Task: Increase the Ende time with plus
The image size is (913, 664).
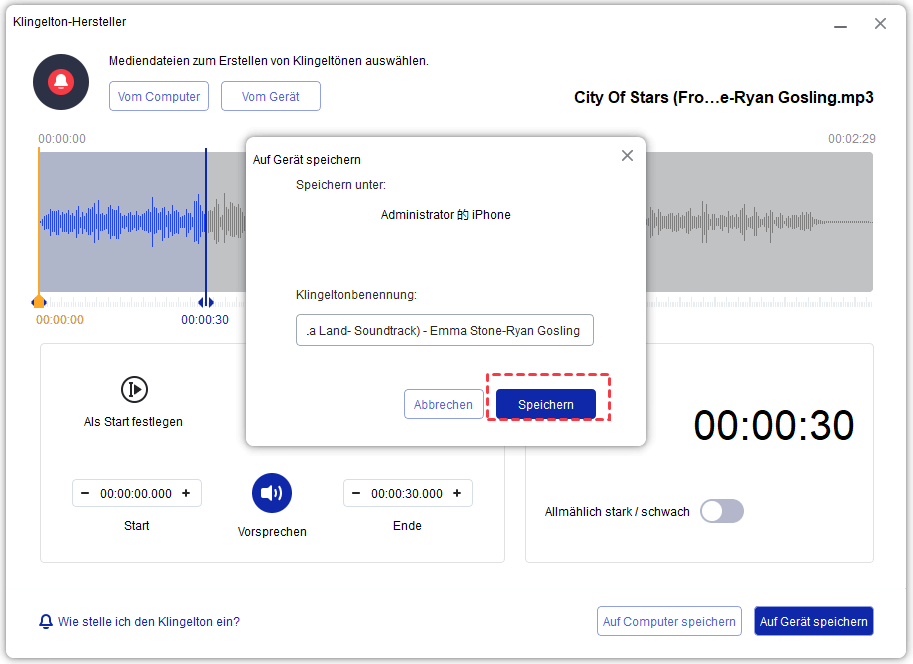Action: pyautogui.click(x=457, y=493)
